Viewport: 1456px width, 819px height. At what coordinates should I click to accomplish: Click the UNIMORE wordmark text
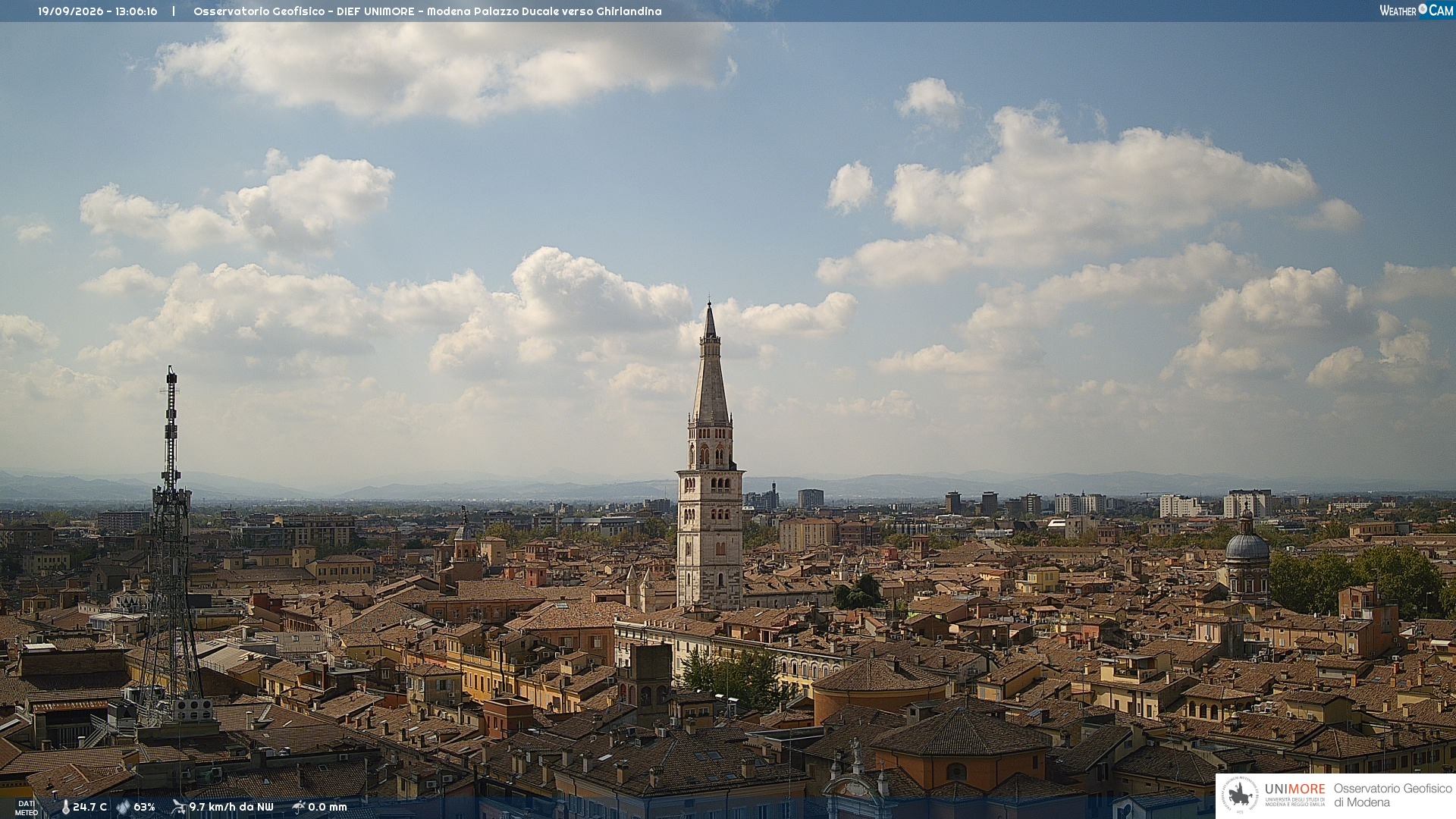point(1294,789)
